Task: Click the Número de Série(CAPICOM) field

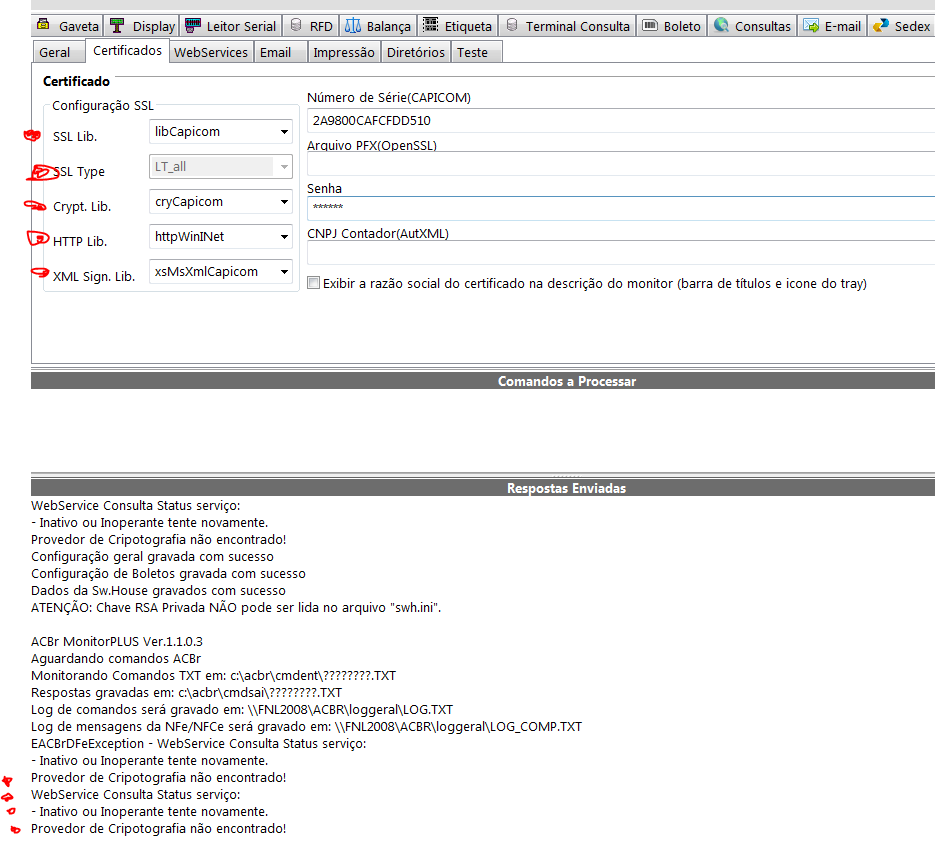Action: tap(621, 120)
